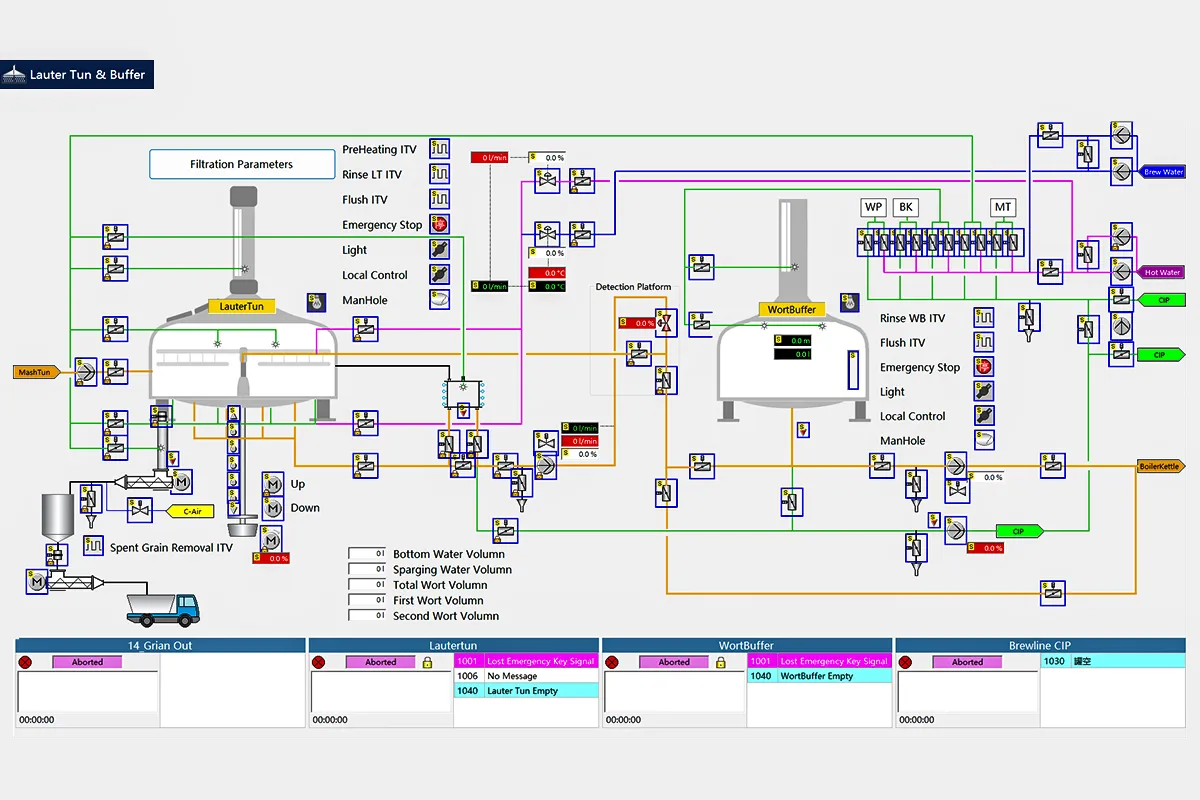Click the Hot Water tag

[1162, 272]
